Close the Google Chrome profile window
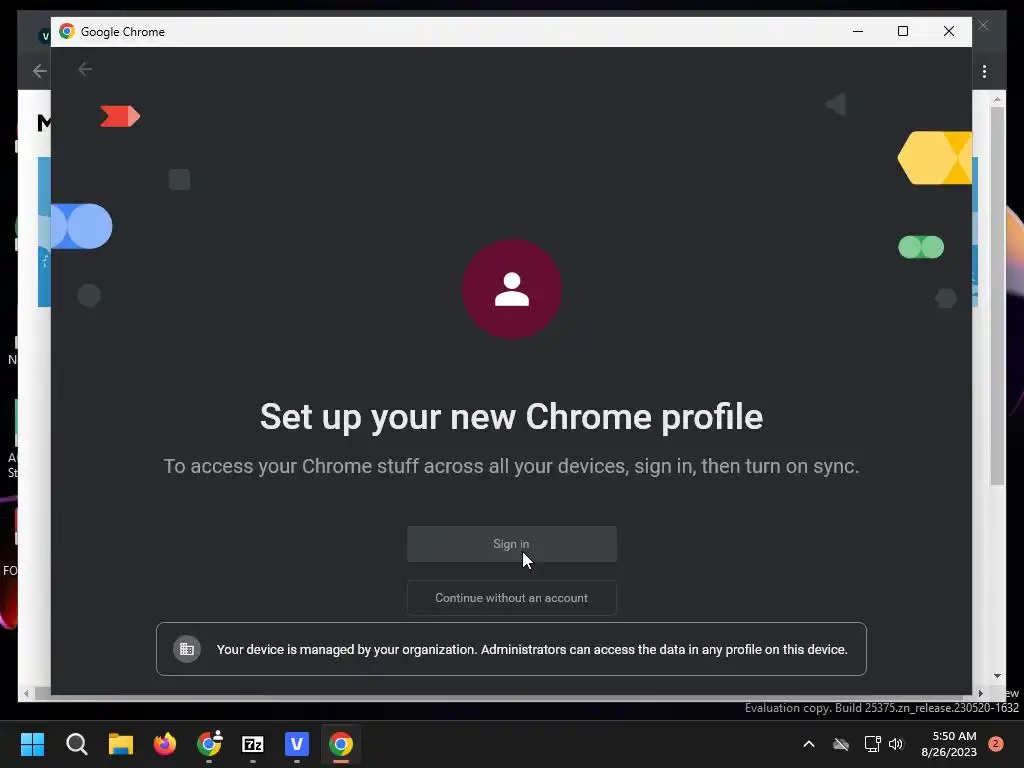The image size is (1024, 768). point(949,31)
